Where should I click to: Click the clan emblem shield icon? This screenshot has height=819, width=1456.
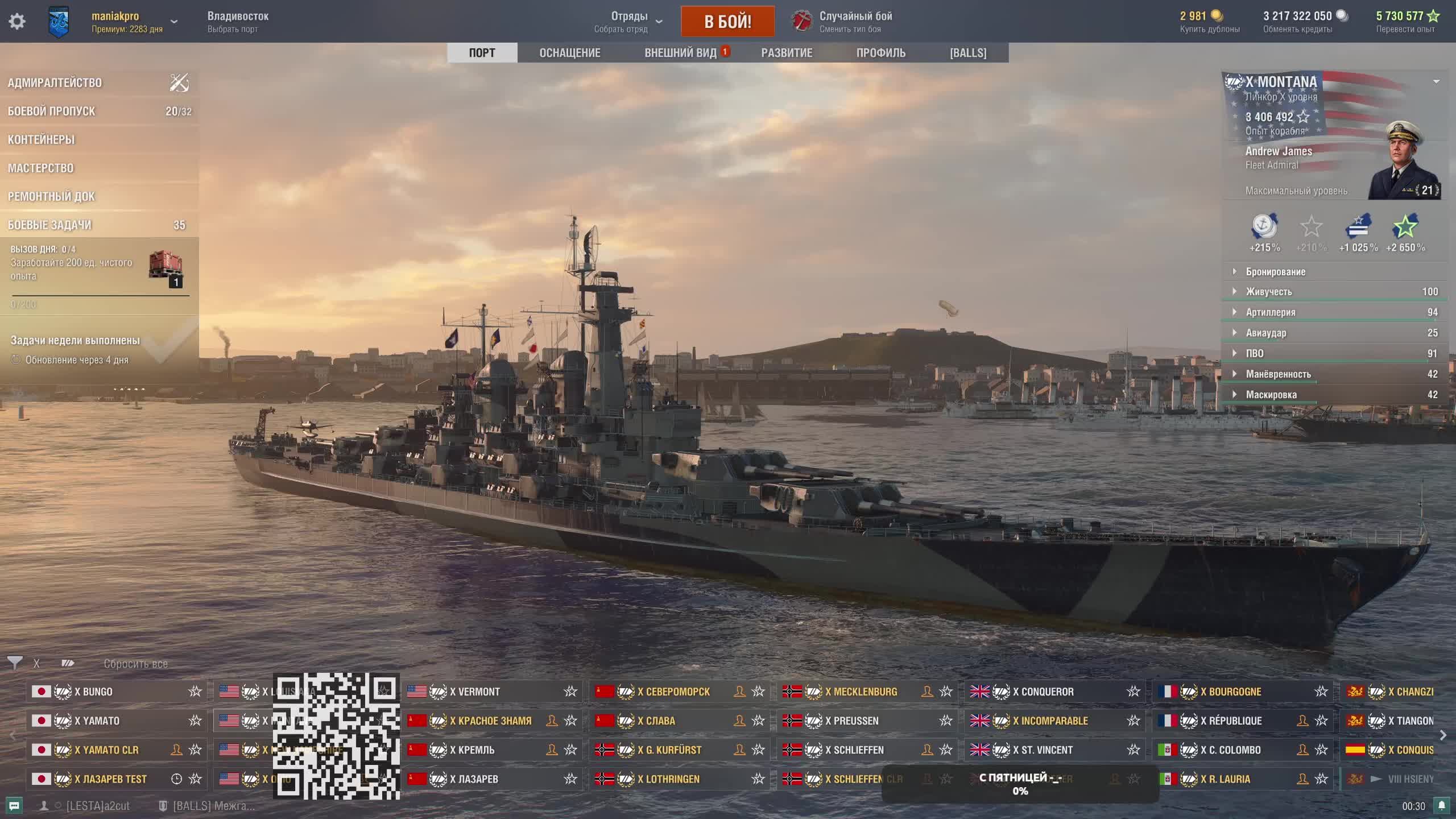pyautogui.click(x=59, y=22)
